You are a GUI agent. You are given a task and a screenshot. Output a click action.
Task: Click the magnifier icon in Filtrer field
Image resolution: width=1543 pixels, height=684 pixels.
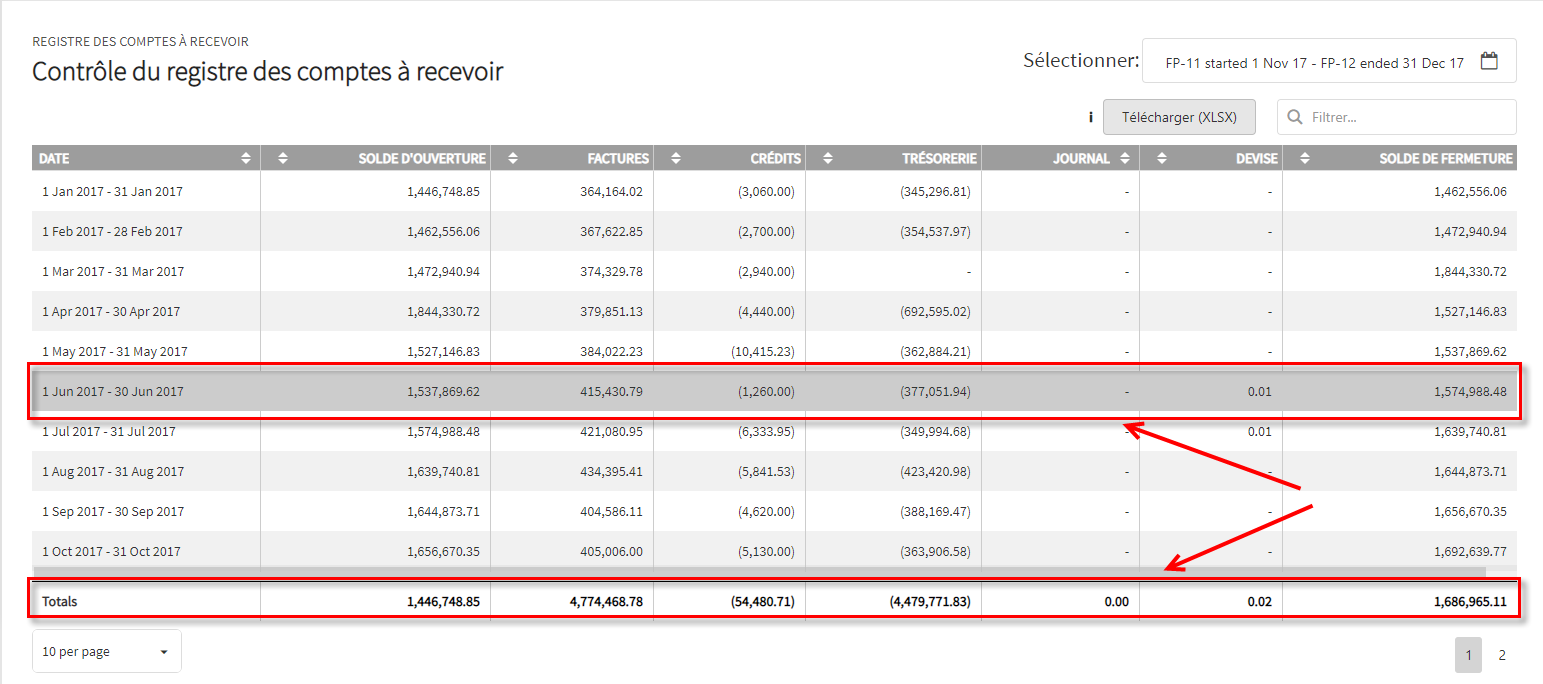pos(1295,117)
